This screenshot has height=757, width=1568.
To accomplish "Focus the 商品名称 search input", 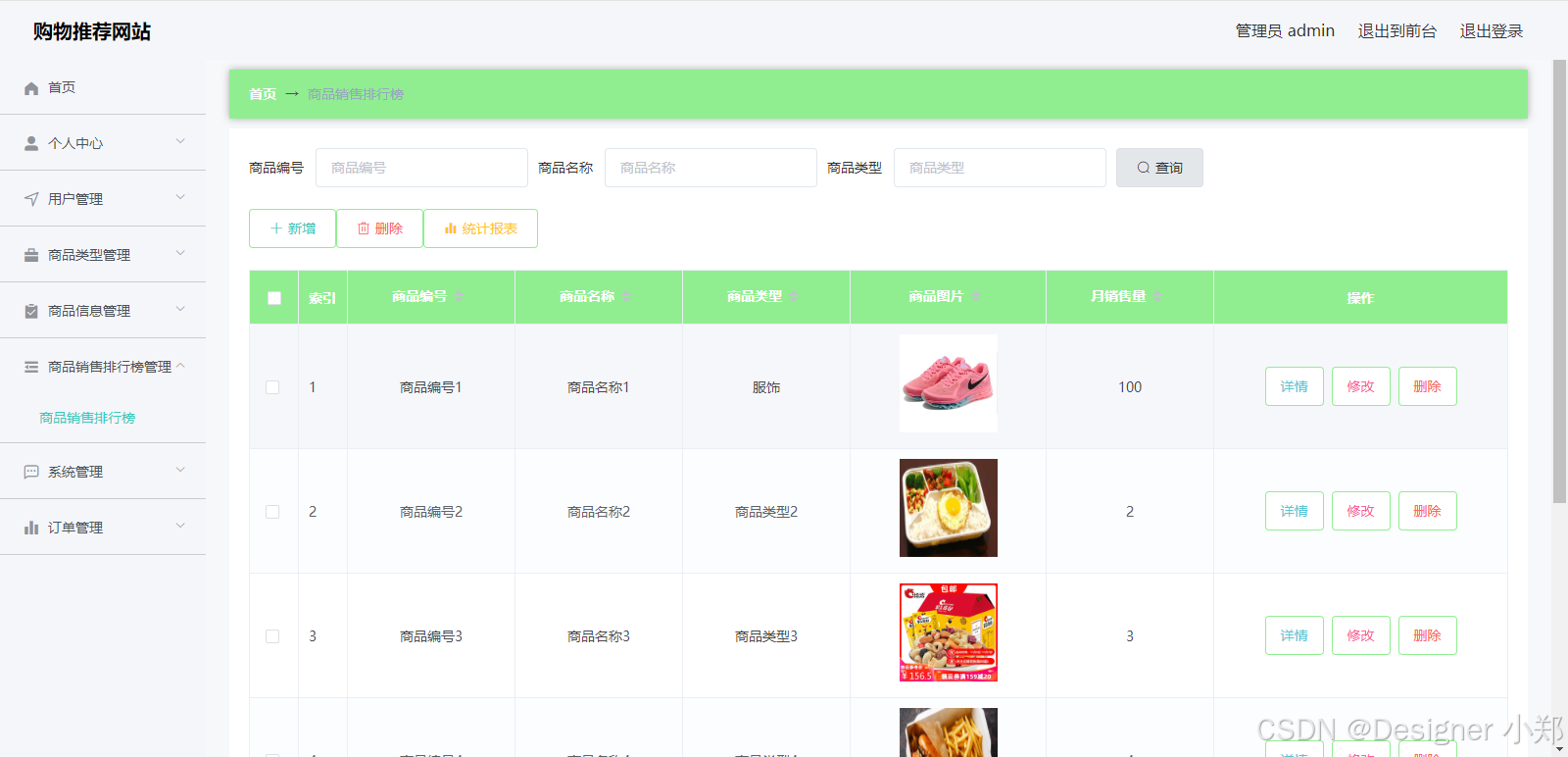I will 710,168.
